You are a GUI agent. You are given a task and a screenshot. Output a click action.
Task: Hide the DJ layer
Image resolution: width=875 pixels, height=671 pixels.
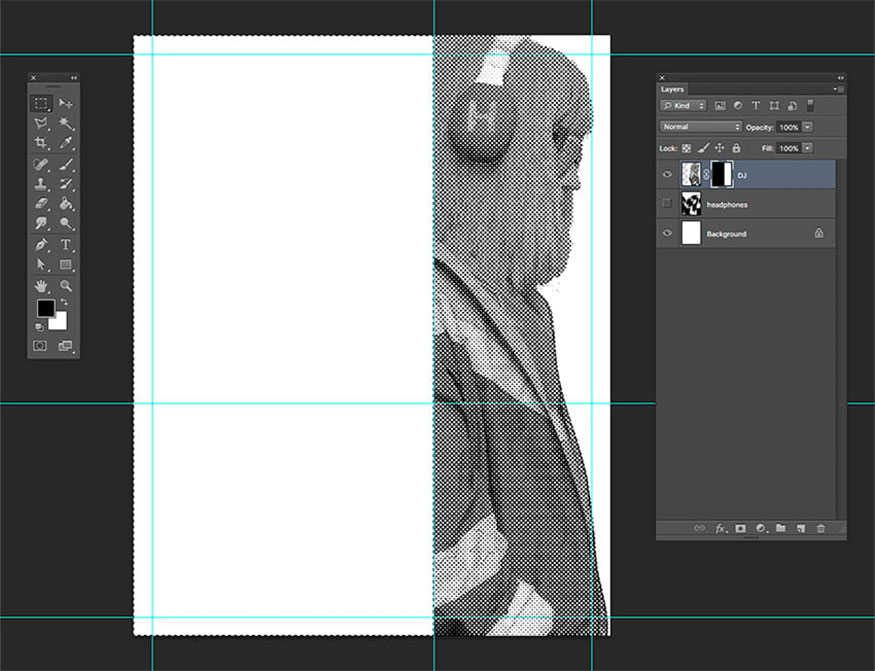click(x=667, y=174)
